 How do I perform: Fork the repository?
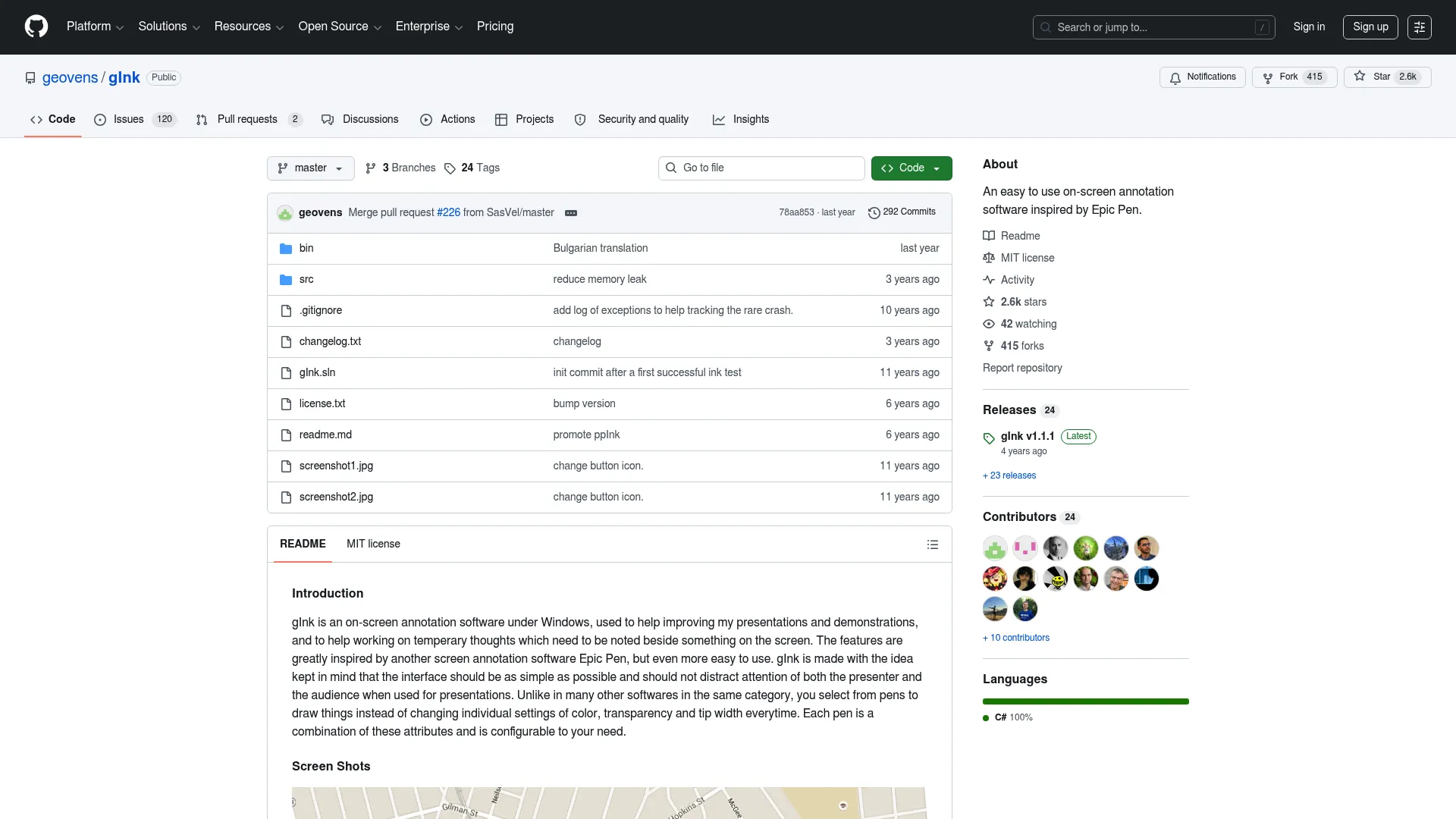1294,77
